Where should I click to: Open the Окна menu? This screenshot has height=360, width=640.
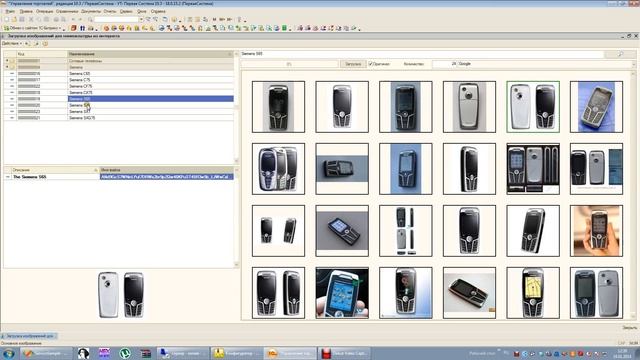141,11
